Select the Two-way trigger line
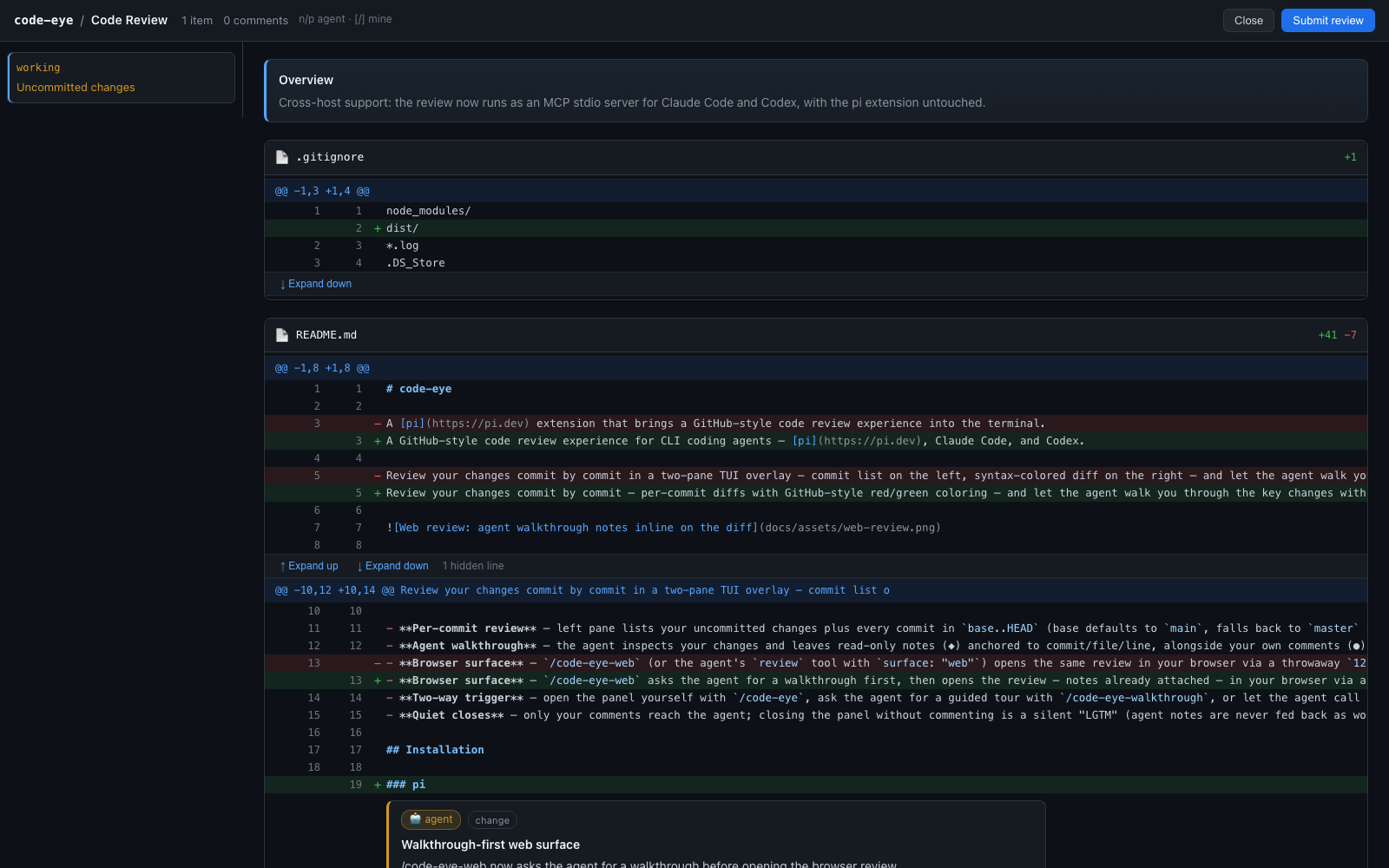The image size is (1389, 868). pyautogui.click(x=816, y=698)
